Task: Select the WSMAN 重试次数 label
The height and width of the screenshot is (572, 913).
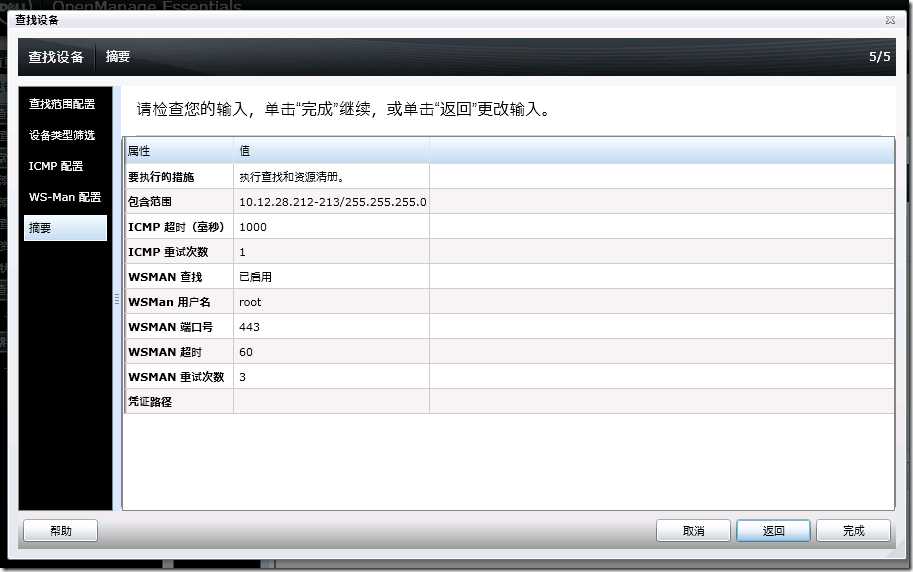Action: pos(176,377)
